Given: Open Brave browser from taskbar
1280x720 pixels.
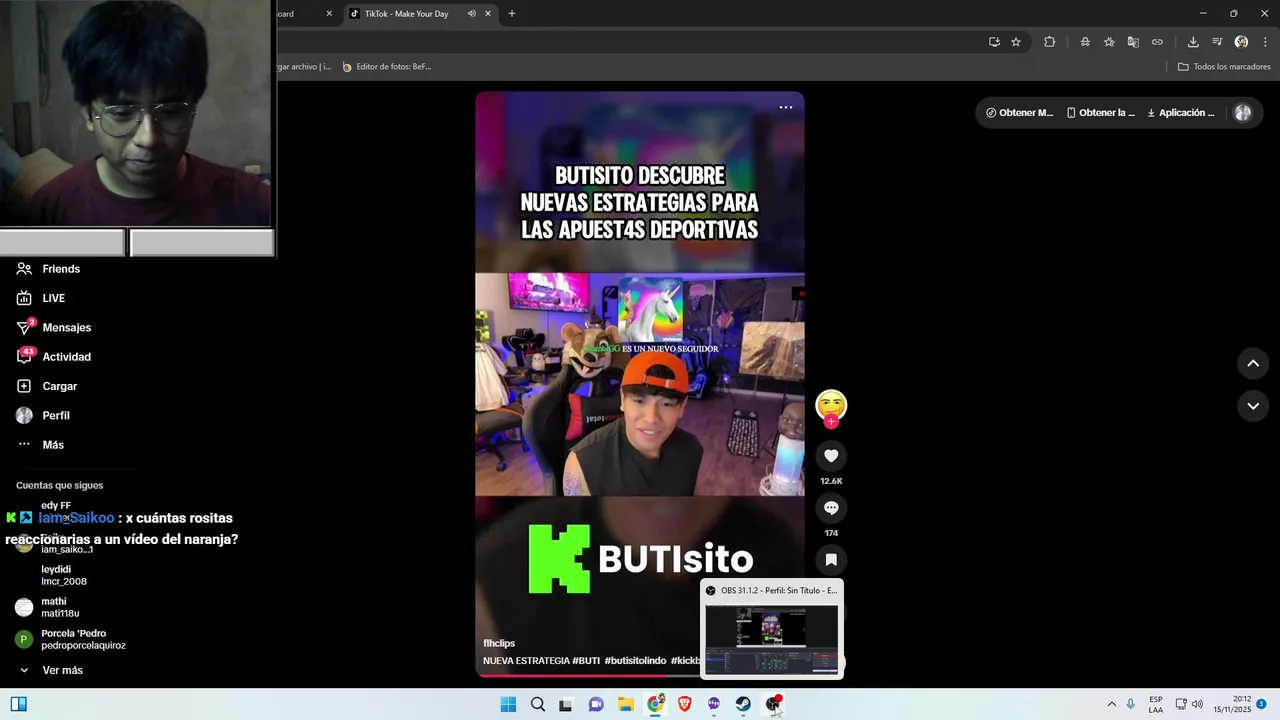Looking at the screenshot, I should click(685, 704).
